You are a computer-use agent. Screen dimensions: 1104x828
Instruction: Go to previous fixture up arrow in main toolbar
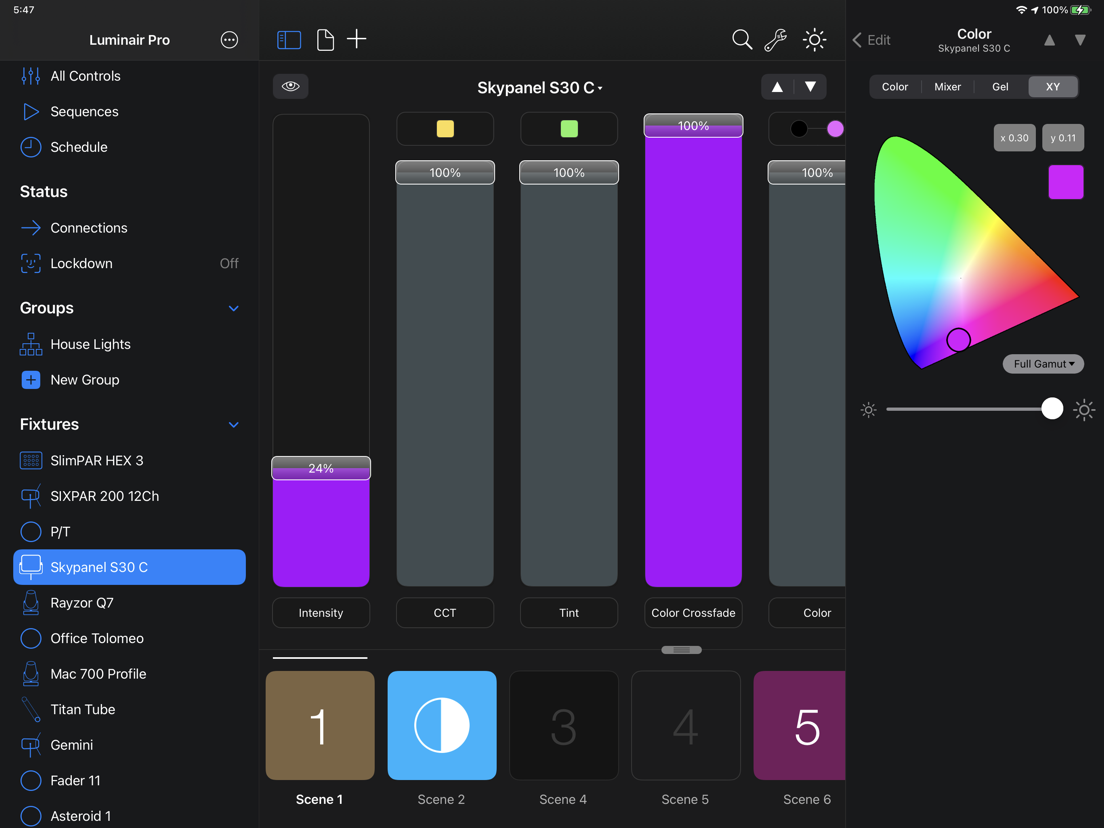(x=777, y=87)
